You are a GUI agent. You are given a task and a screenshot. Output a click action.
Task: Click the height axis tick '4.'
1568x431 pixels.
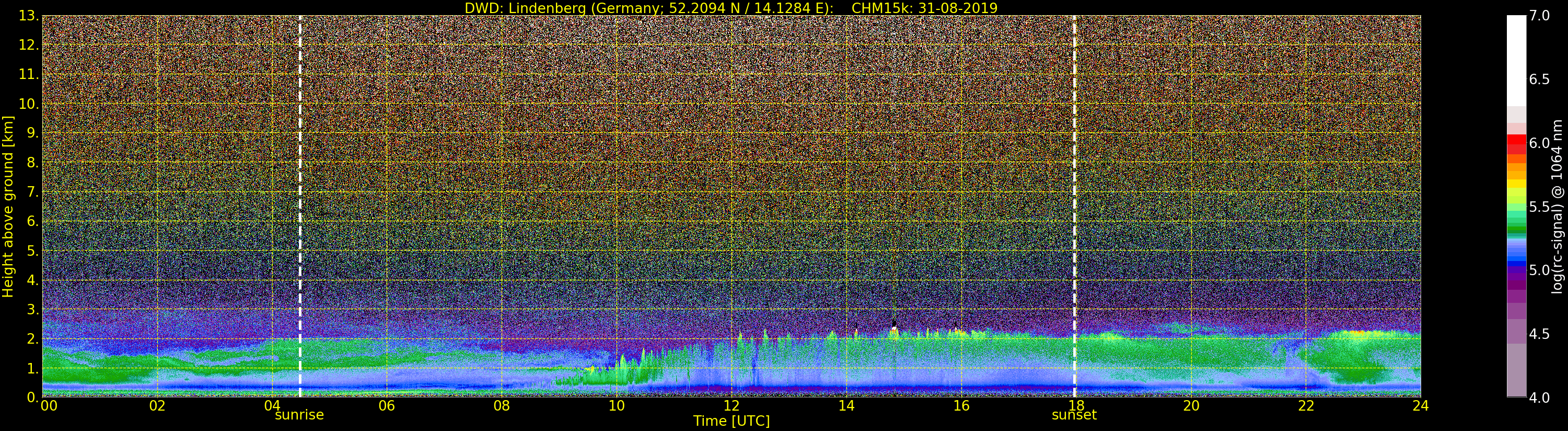[x=33, y=280]
